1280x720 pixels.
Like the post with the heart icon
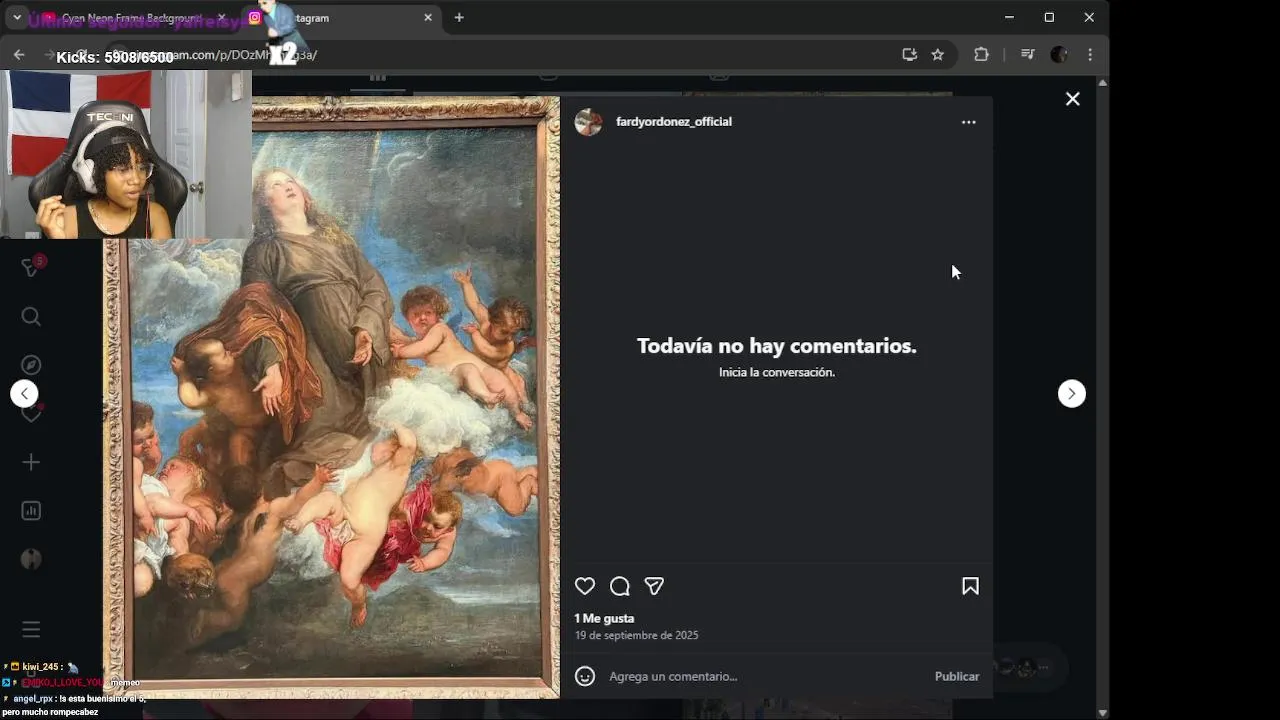click(x=585, y=587)
